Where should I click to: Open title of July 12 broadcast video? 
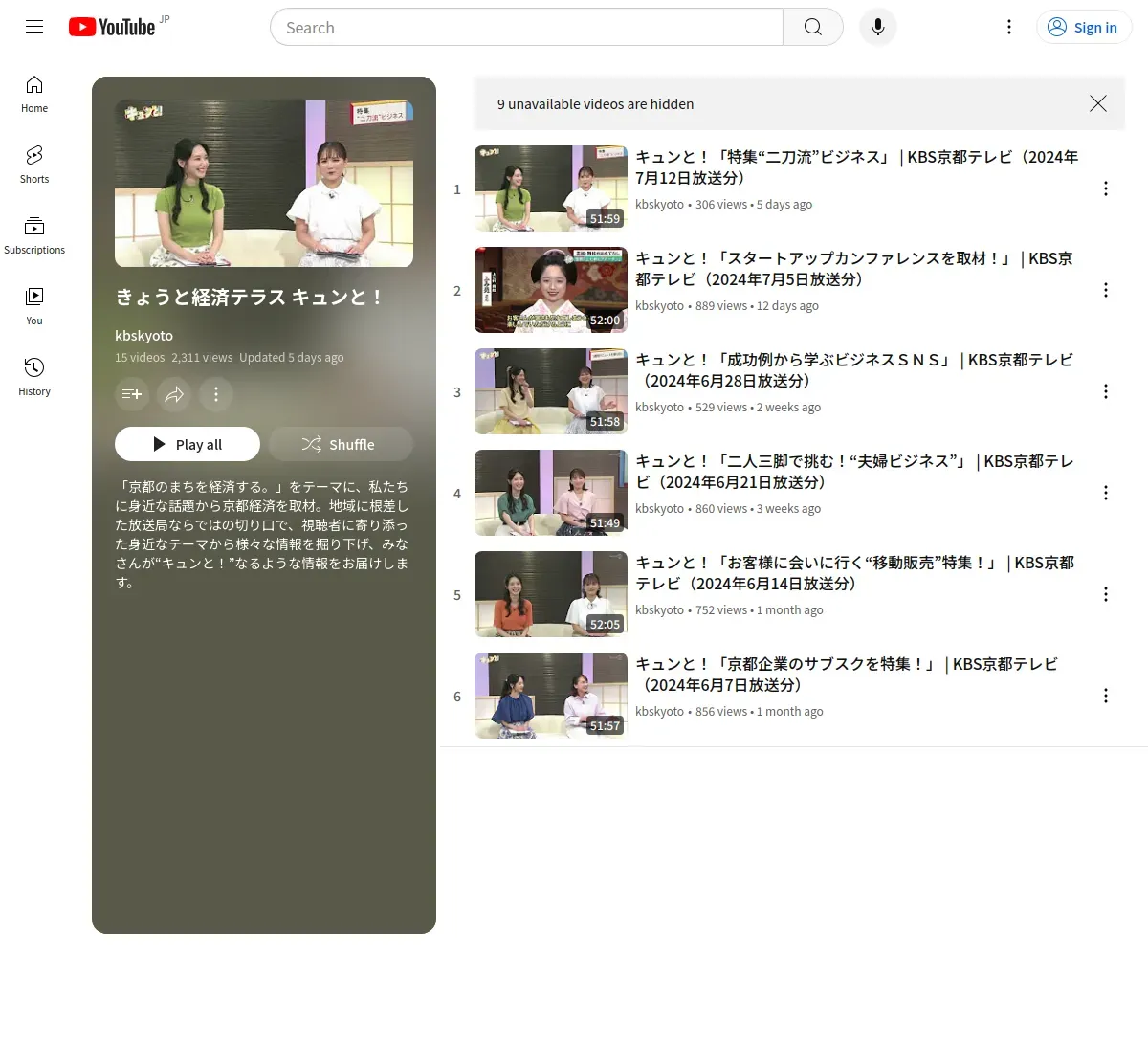[x=857, y=167]
